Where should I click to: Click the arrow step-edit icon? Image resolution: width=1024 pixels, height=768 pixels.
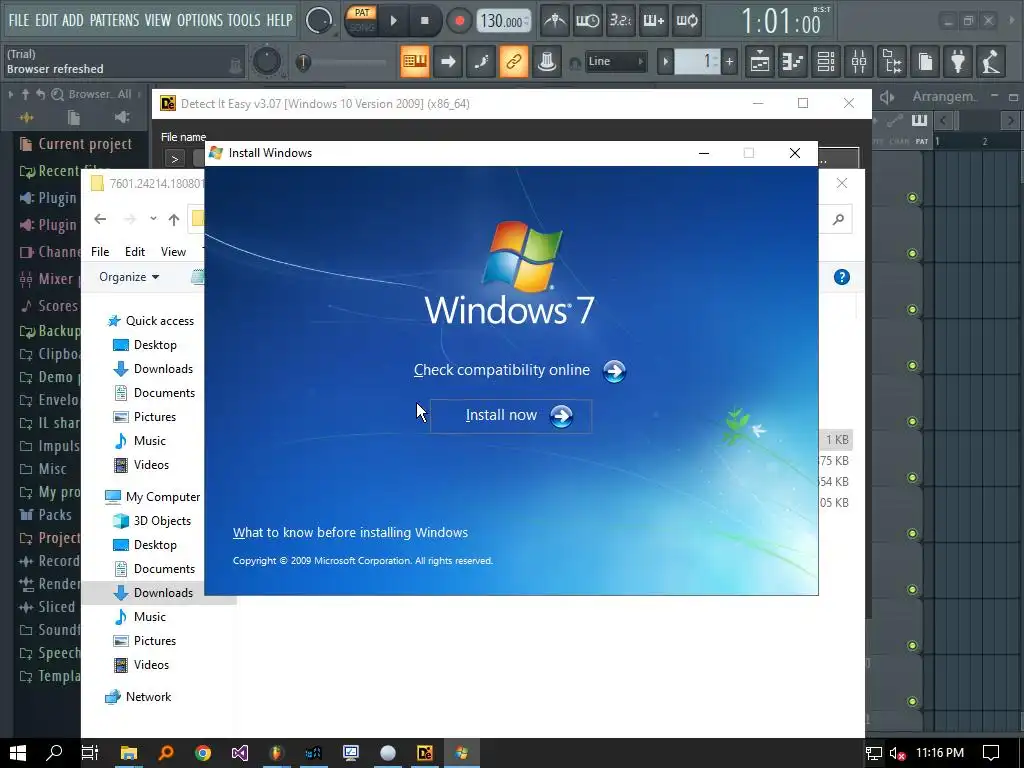[448, 62]
